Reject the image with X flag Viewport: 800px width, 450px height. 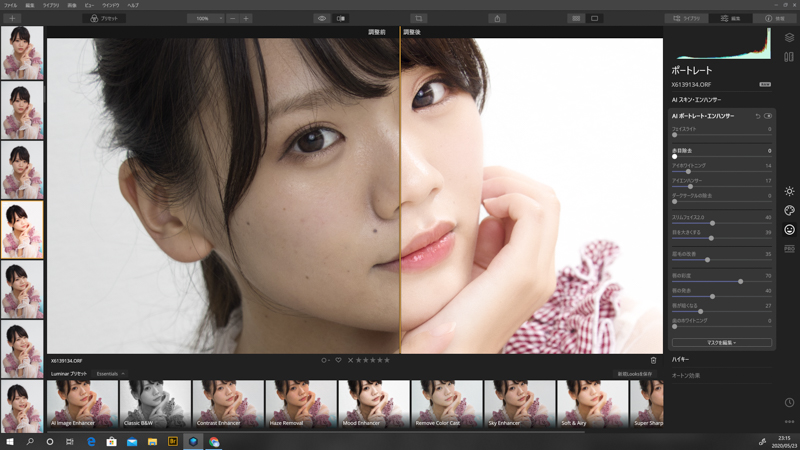point(351,360)
